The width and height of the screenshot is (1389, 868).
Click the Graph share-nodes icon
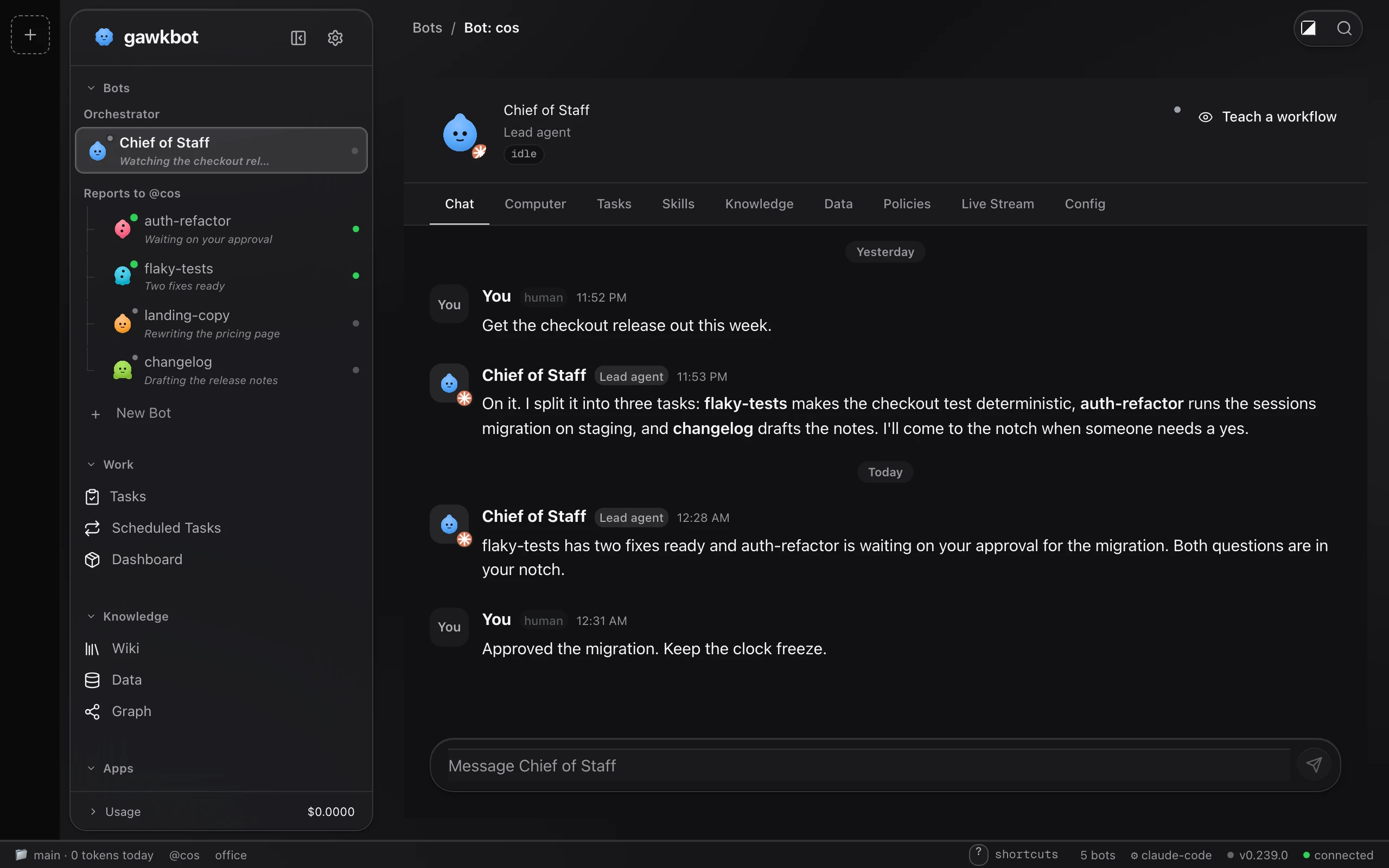point(92,712)
